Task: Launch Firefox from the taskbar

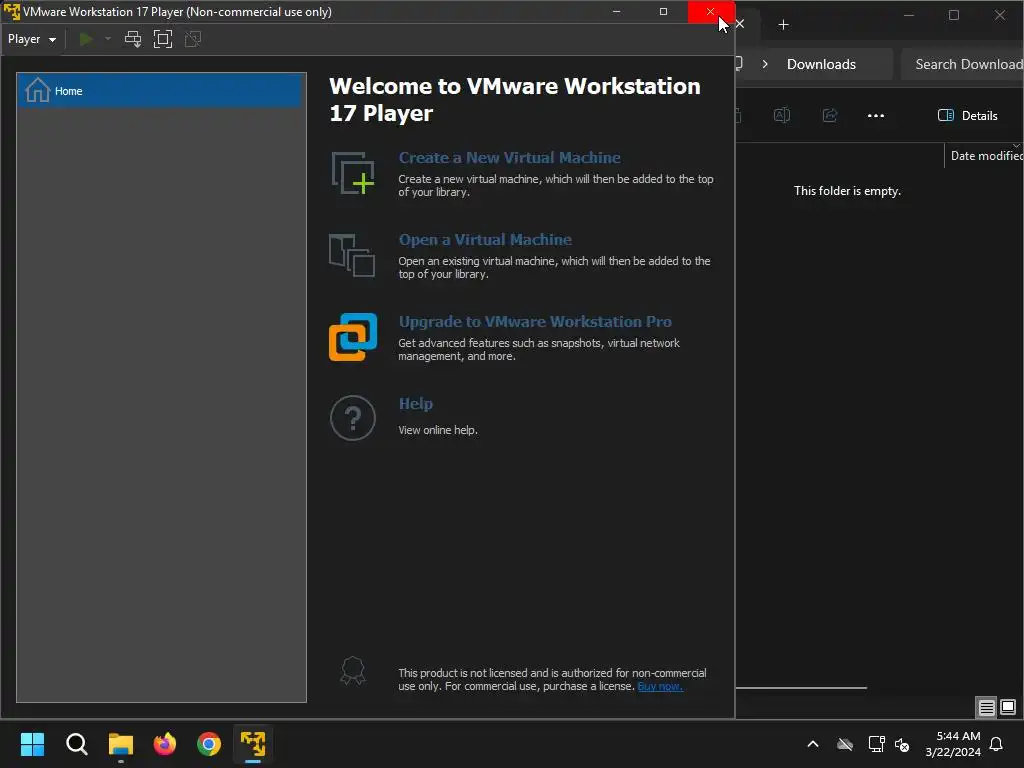Action: point(165,744)
